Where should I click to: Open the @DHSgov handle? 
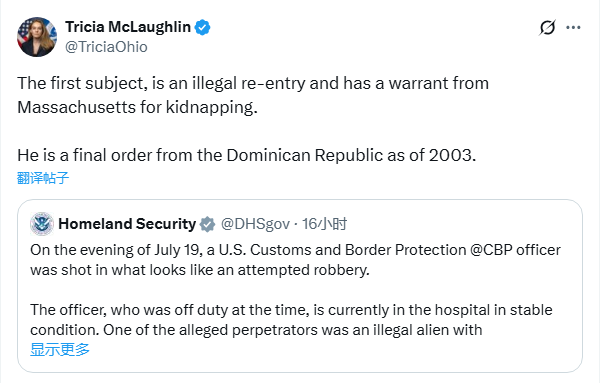coord(255,224)
